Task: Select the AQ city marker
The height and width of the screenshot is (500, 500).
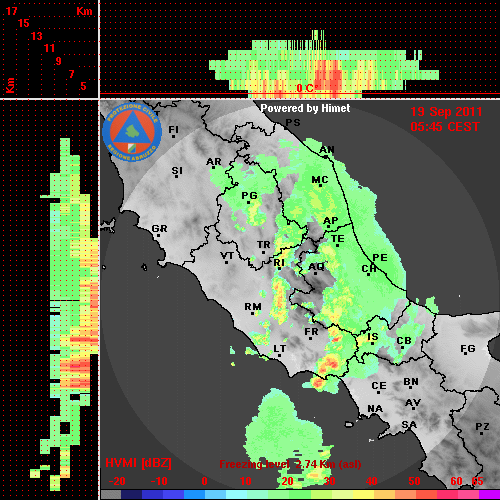Action: tap(315, 273)
